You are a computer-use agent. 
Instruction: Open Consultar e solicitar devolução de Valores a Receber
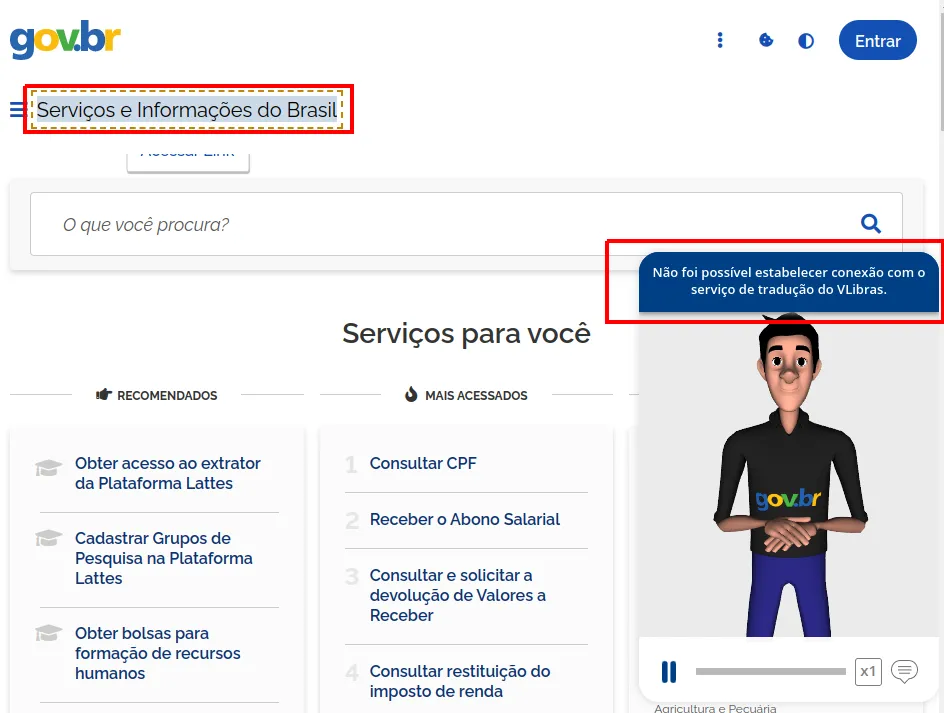[458, 595]
